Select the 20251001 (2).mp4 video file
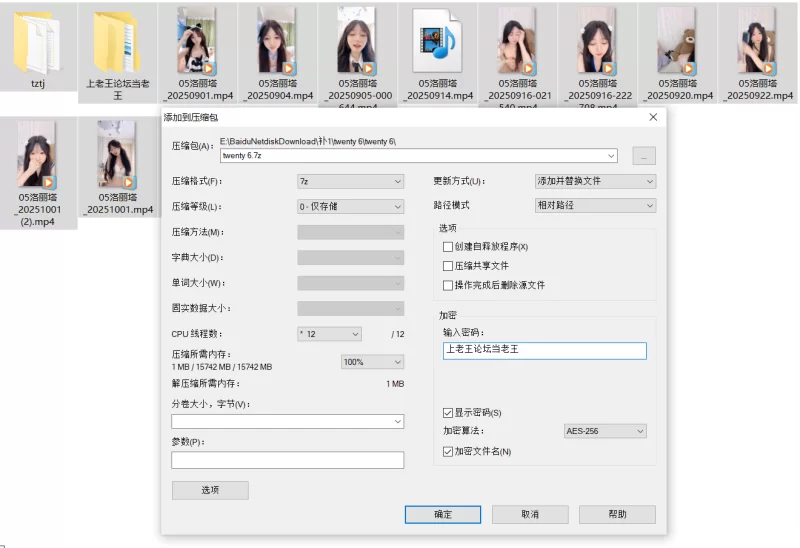 (37, 157)
